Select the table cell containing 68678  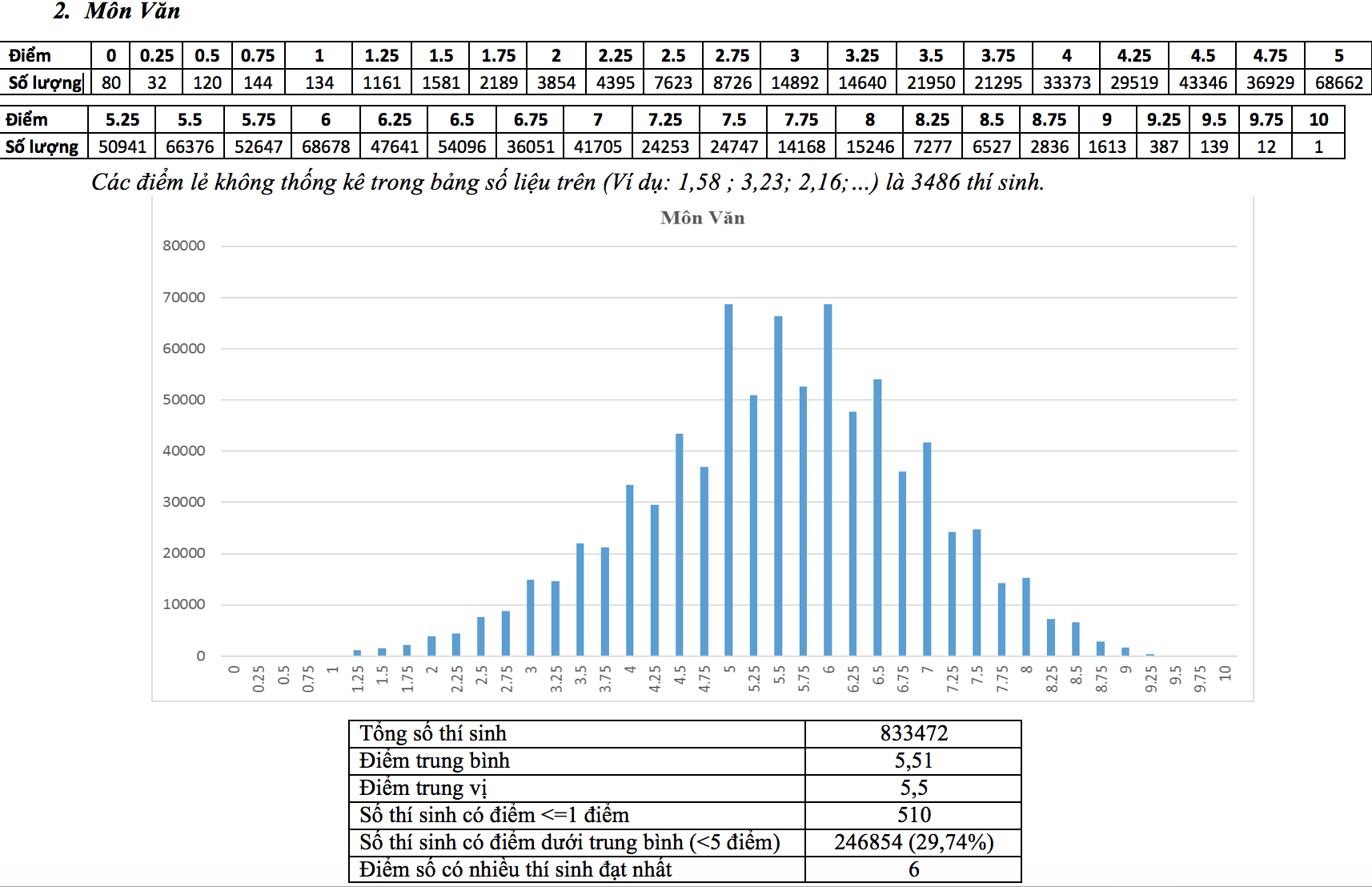click(x=326, y=146)
